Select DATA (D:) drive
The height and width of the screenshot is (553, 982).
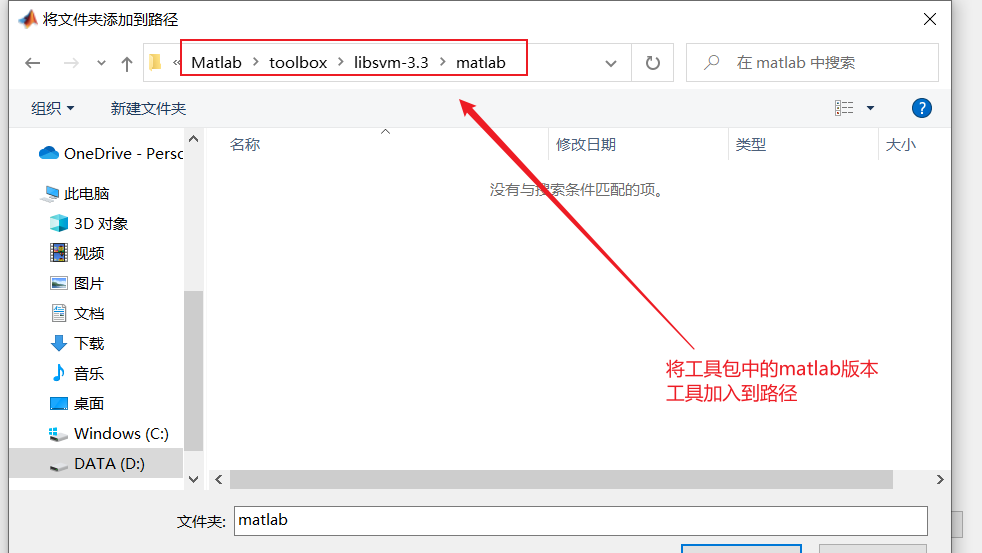coord(96,463)
